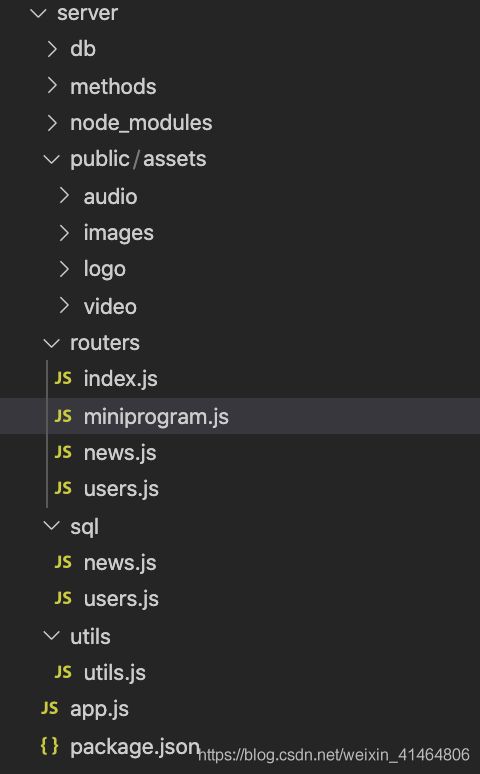Expand the db folder chevron
Viewport: 480px width, 774px height.
(x=52, y=49)
